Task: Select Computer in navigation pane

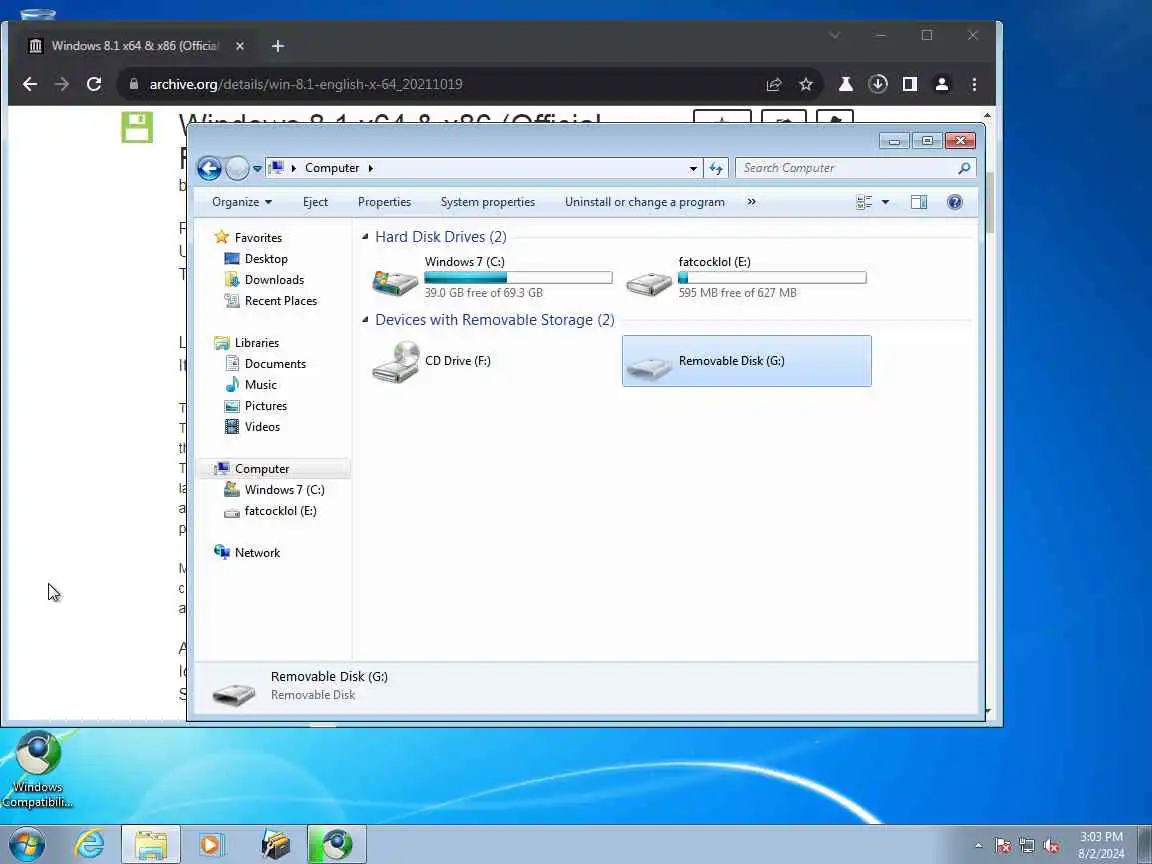Action: (x=262, y=469)
